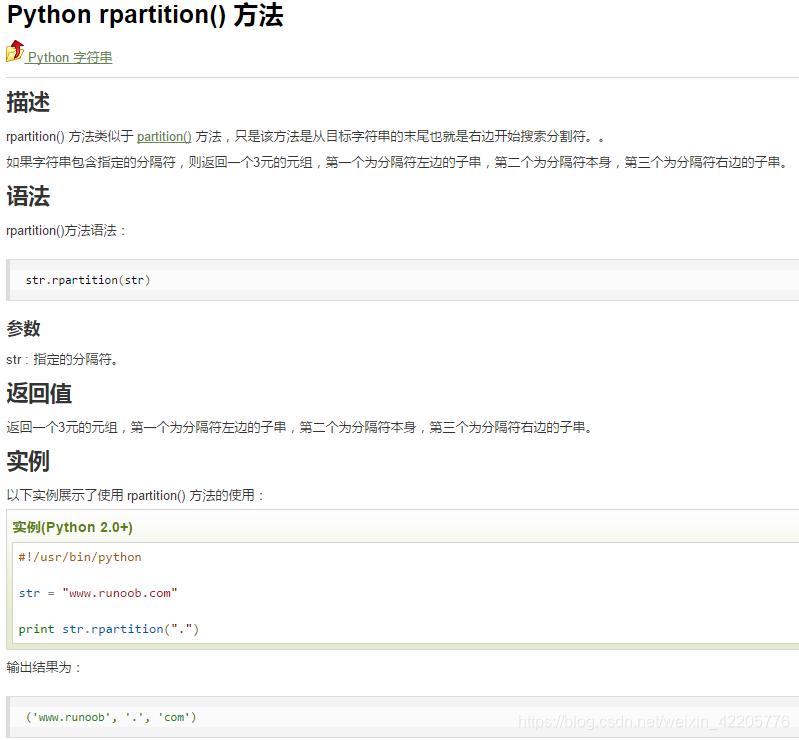Click the str = "www.runoob.com" code line

pyautogui.click(x=98, y=593)
